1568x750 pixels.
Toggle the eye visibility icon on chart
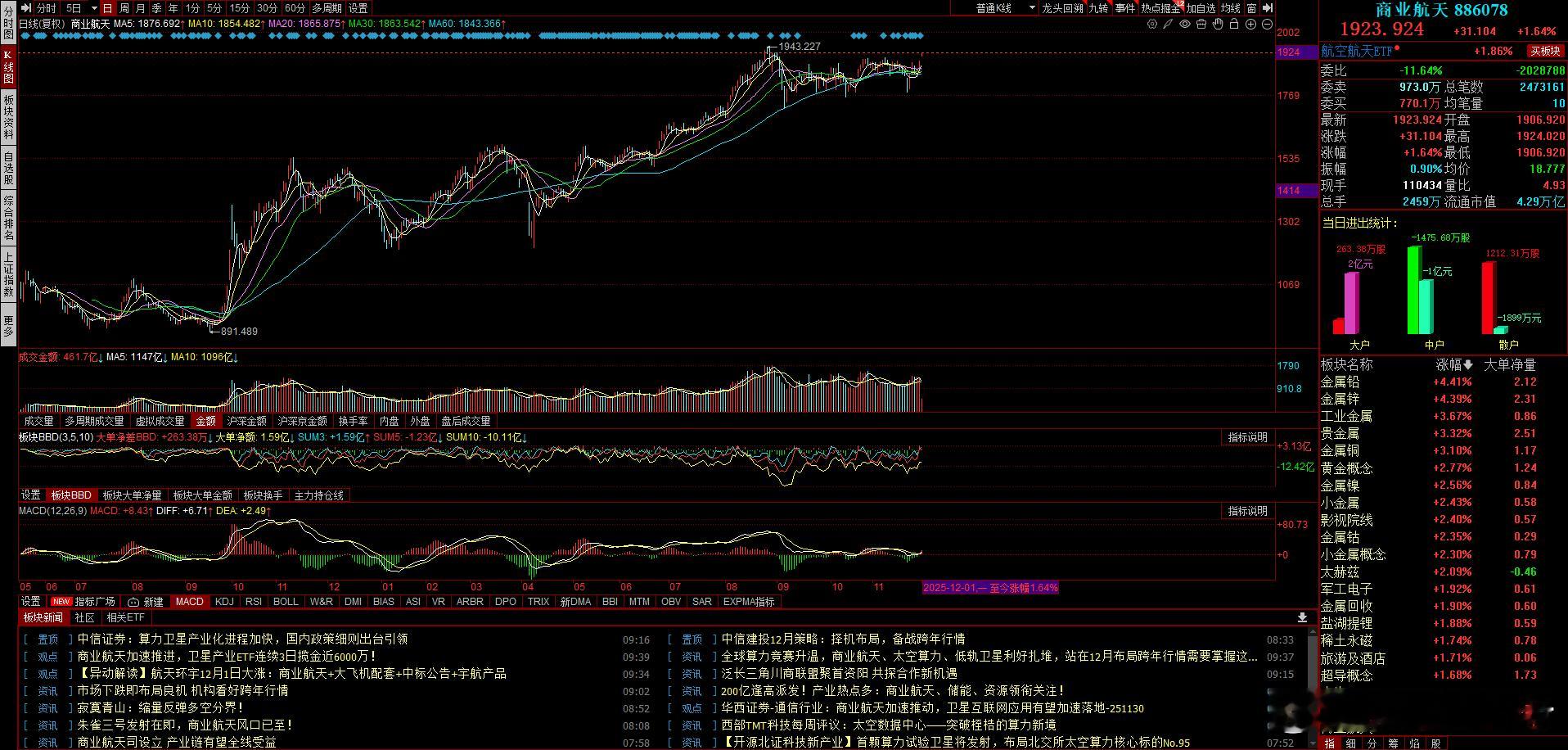(x=1185, y=24)
